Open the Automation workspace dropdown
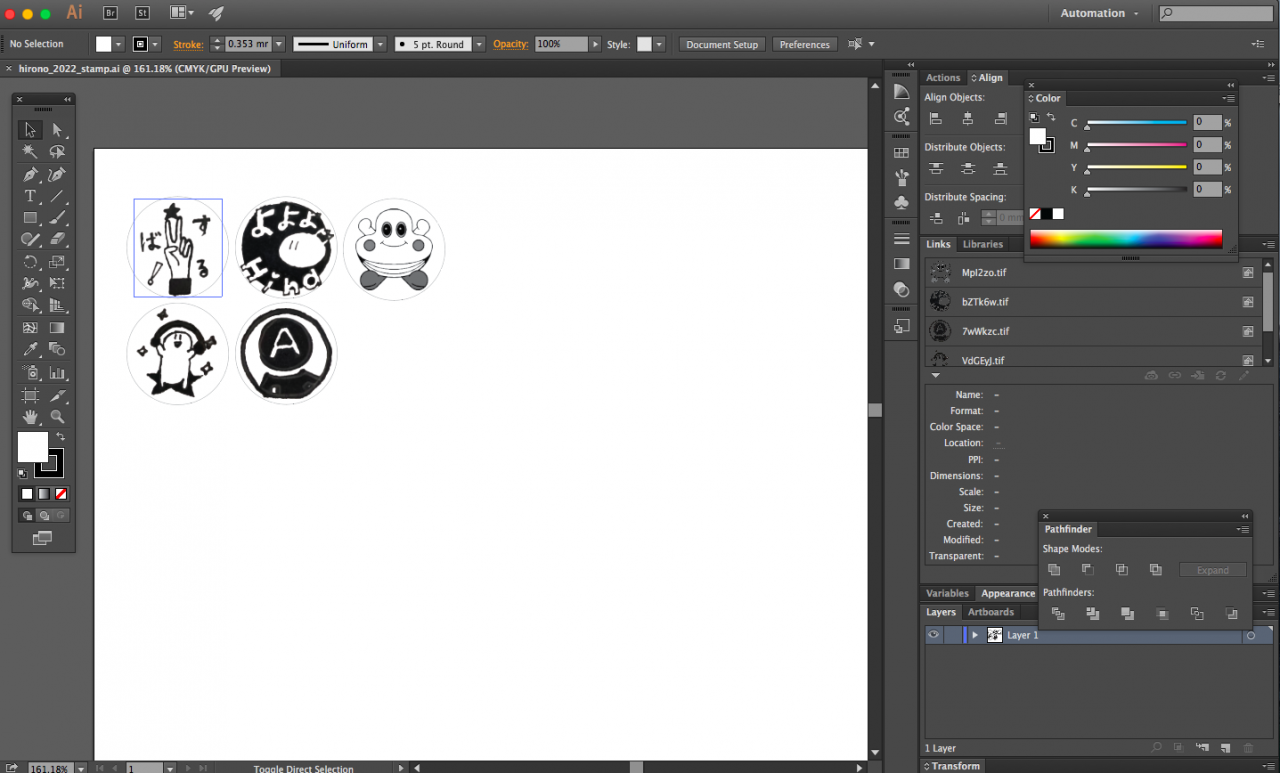1280x773 pixels. [1098, 13]
